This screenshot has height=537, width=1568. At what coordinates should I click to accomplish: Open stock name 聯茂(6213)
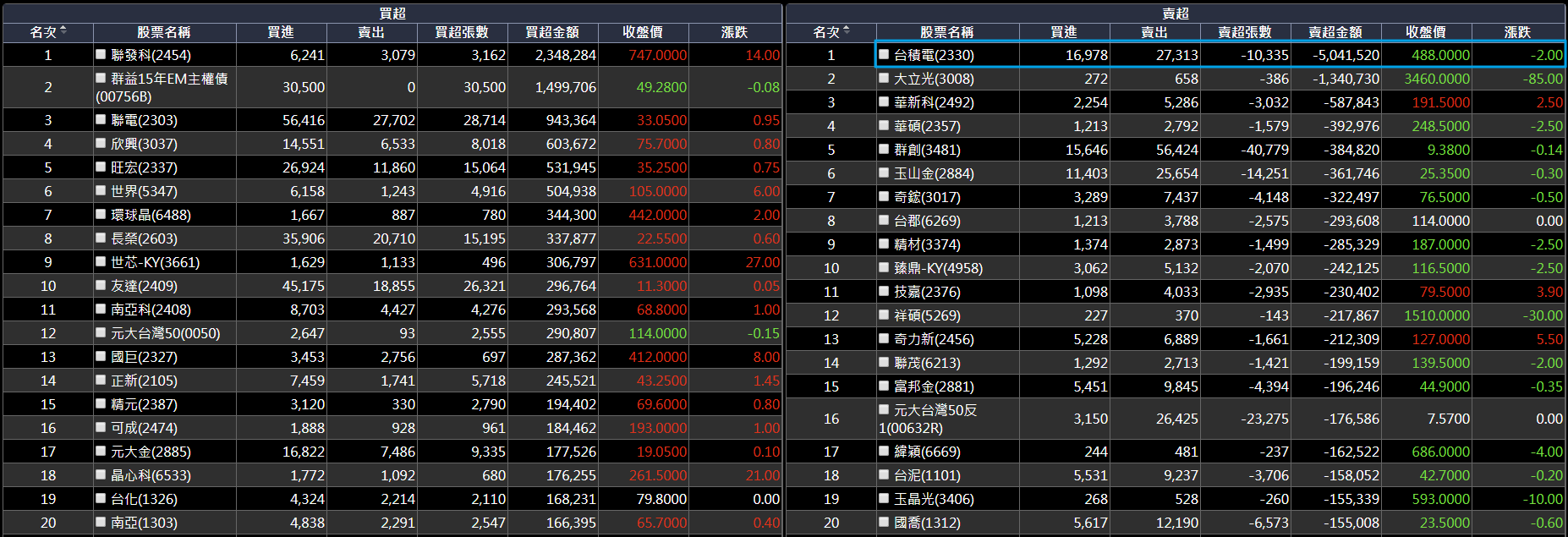tap(927, 363)
